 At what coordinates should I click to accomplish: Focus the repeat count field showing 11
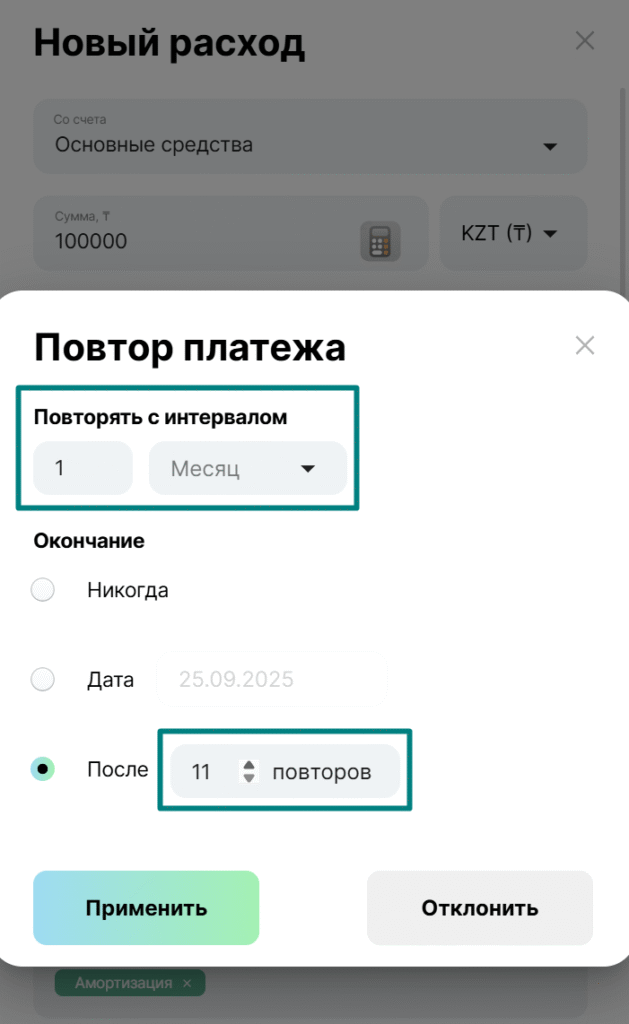pyautogui.click(x=204, y=772)
